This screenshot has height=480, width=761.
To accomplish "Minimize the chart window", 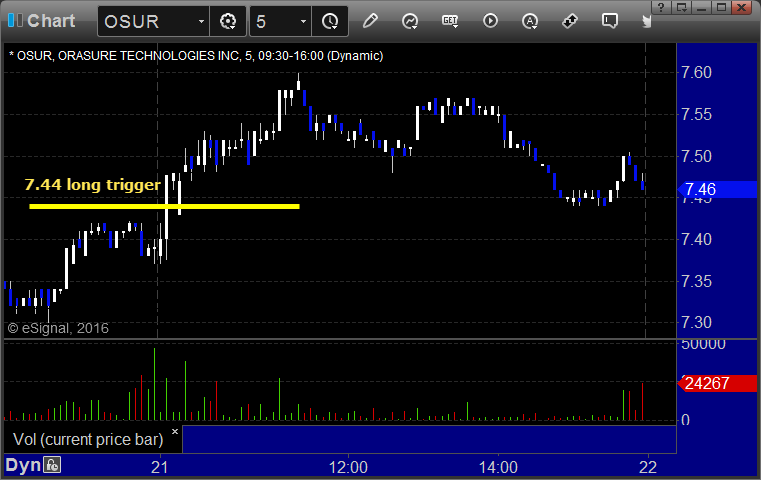I will click(701, 7).
